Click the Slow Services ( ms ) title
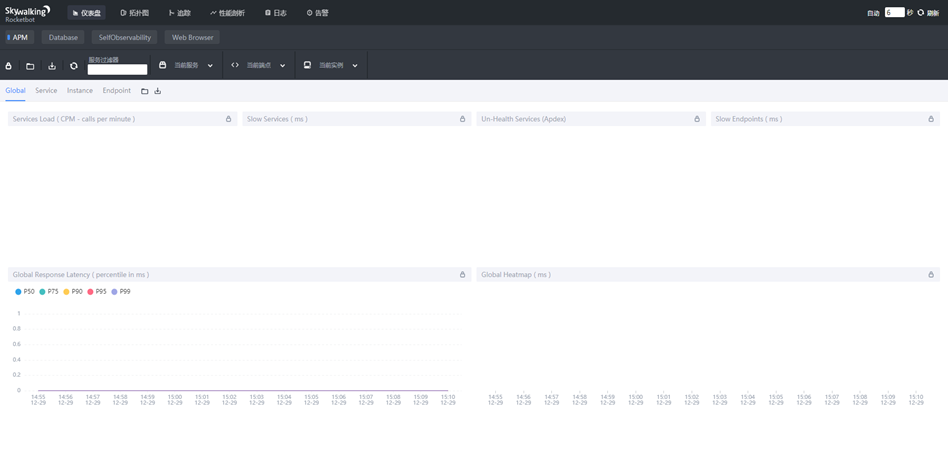This screenshot has height=455, width=948. point(277,119)
